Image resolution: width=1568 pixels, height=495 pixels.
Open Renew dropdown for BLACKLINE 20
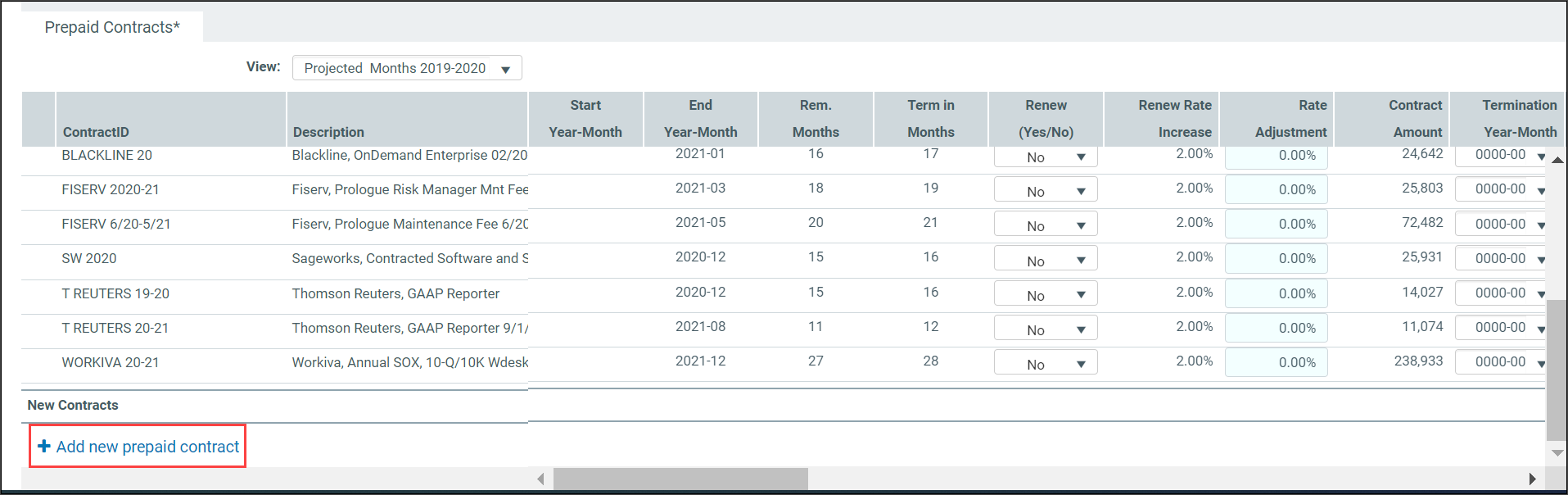click(x=1046, y=157)
